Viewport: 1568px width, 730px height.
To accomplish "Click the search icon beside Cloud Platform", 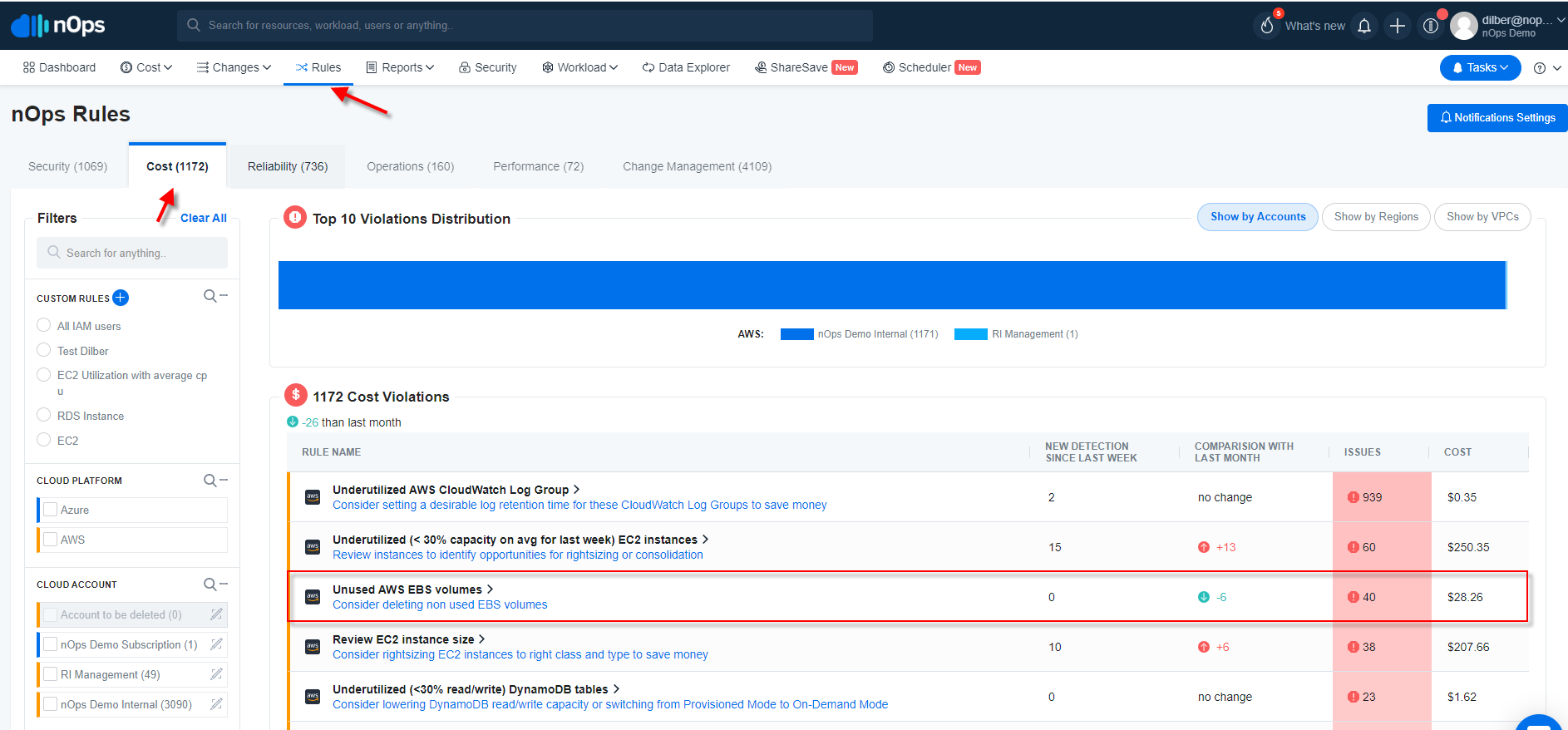I will [x=210, y=481].
